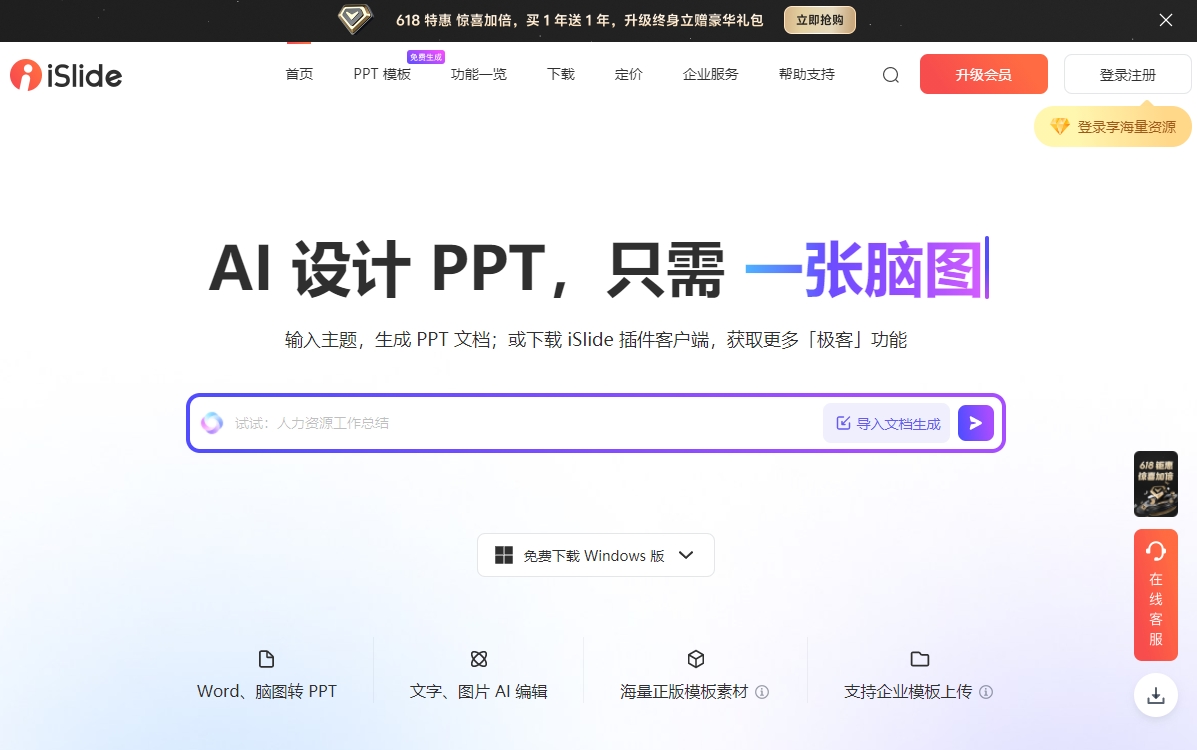Image resolution: width=1197 pixels, height=750 pixels.
Task: Click the cube icon above 海量正版模板素材
Action: click(695, 659)
